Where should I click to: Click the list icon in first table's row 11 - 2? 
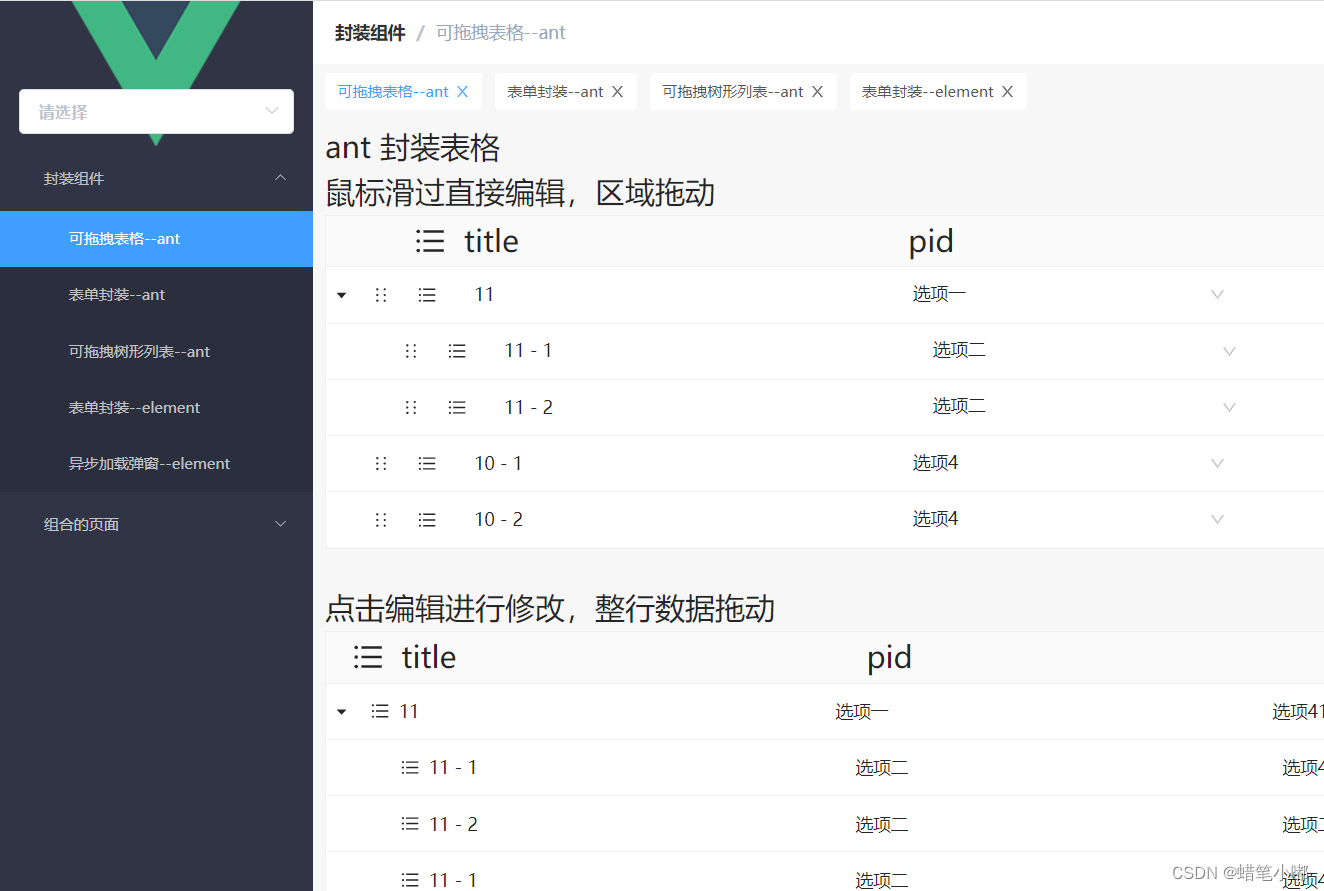[457, 407]
